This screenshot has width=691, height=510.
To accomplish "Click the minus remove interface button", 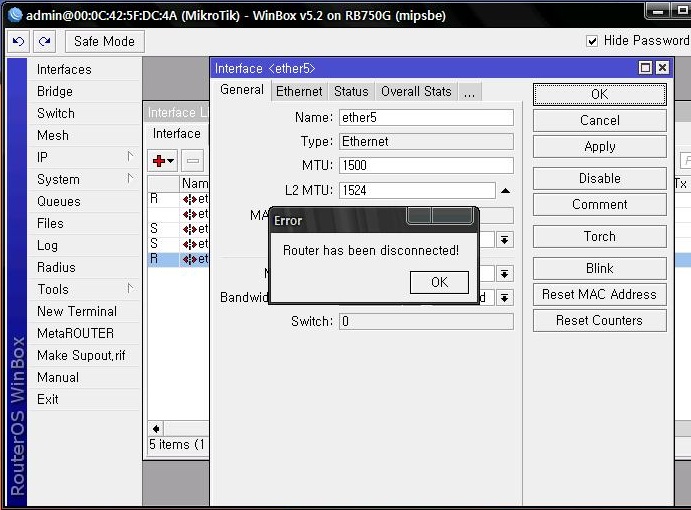I will tap(193, 161).
